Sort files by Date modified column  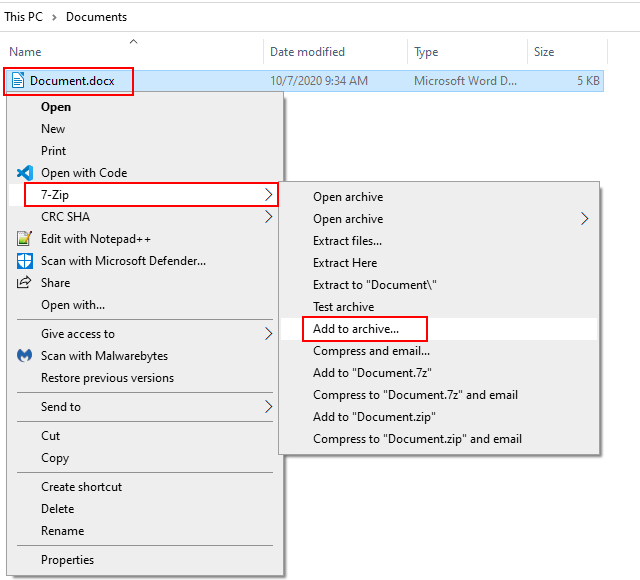coord(307,52)
